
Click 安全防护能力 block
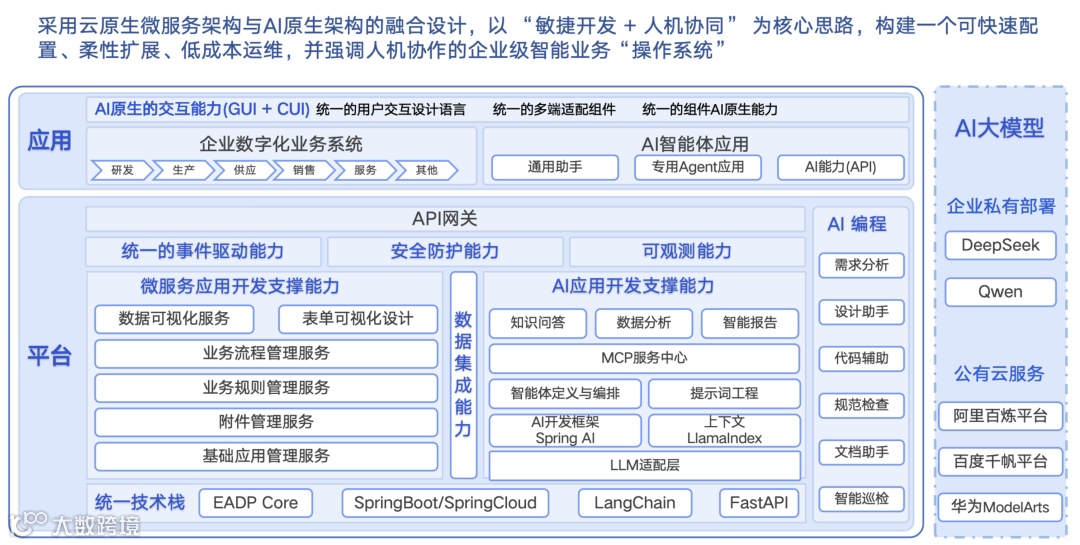(445, 251)
